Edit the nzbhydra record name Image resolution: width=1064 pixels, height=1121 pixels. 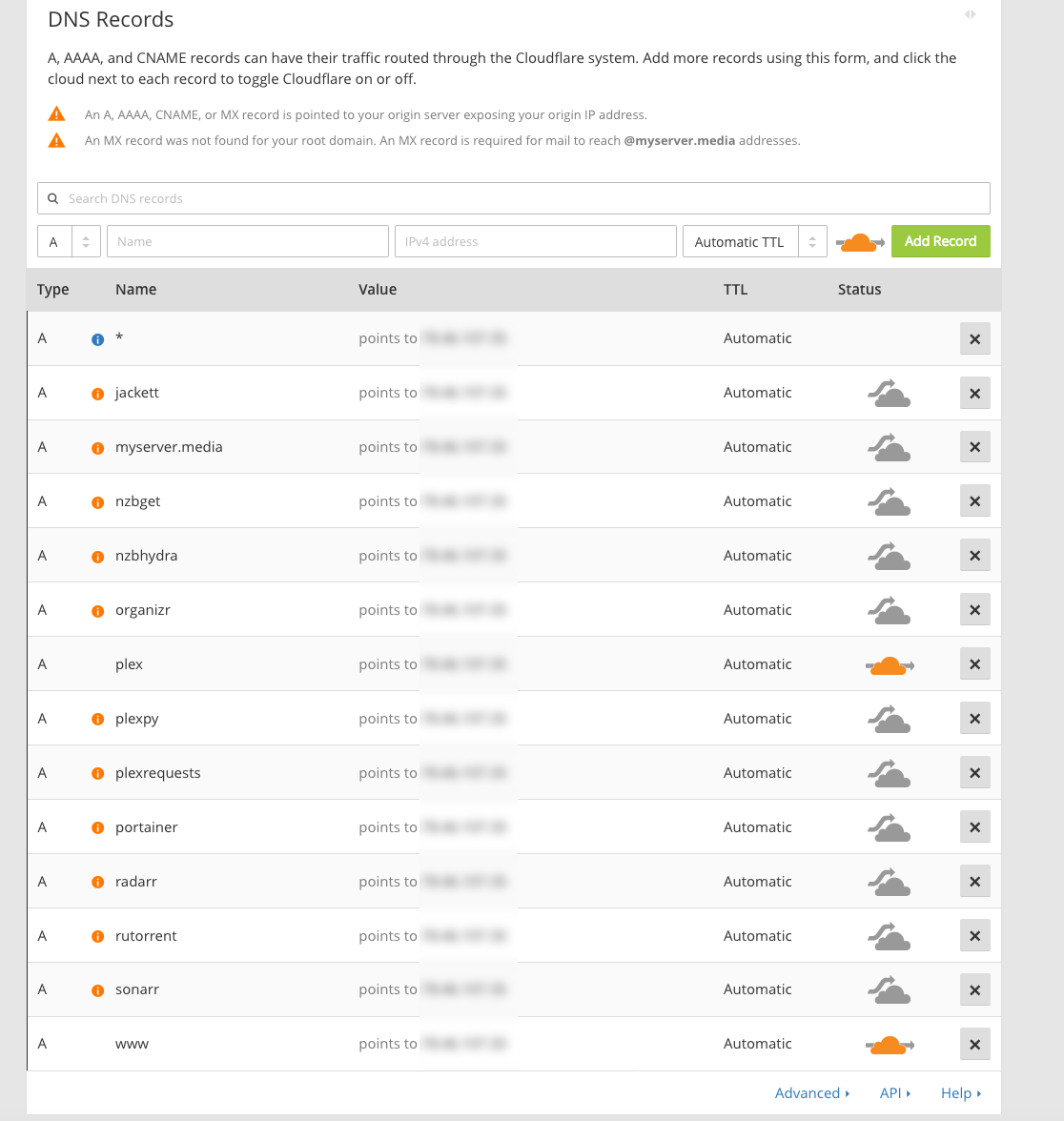point(147,556)
